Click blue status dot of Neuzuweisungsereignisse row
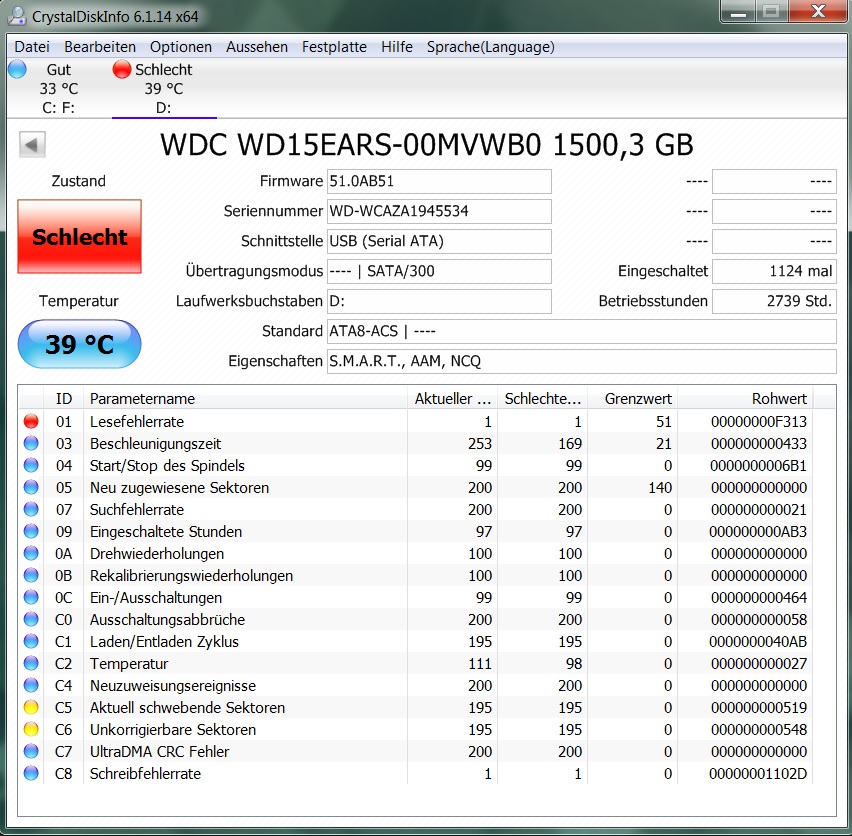The width and height of the screenshot is (852, 836). pos(32,686)
